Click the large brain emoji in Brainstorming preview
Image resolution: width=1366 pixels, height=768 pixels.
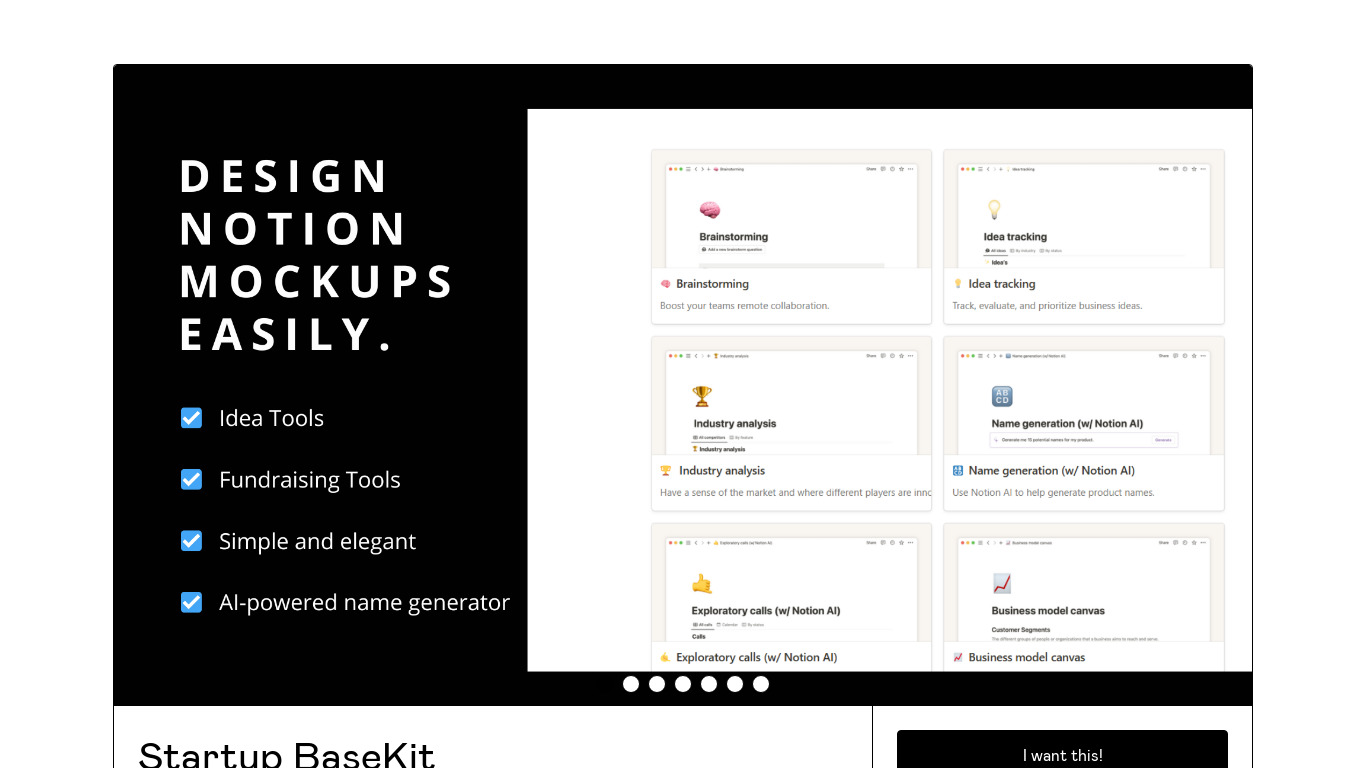click(709, 211)
